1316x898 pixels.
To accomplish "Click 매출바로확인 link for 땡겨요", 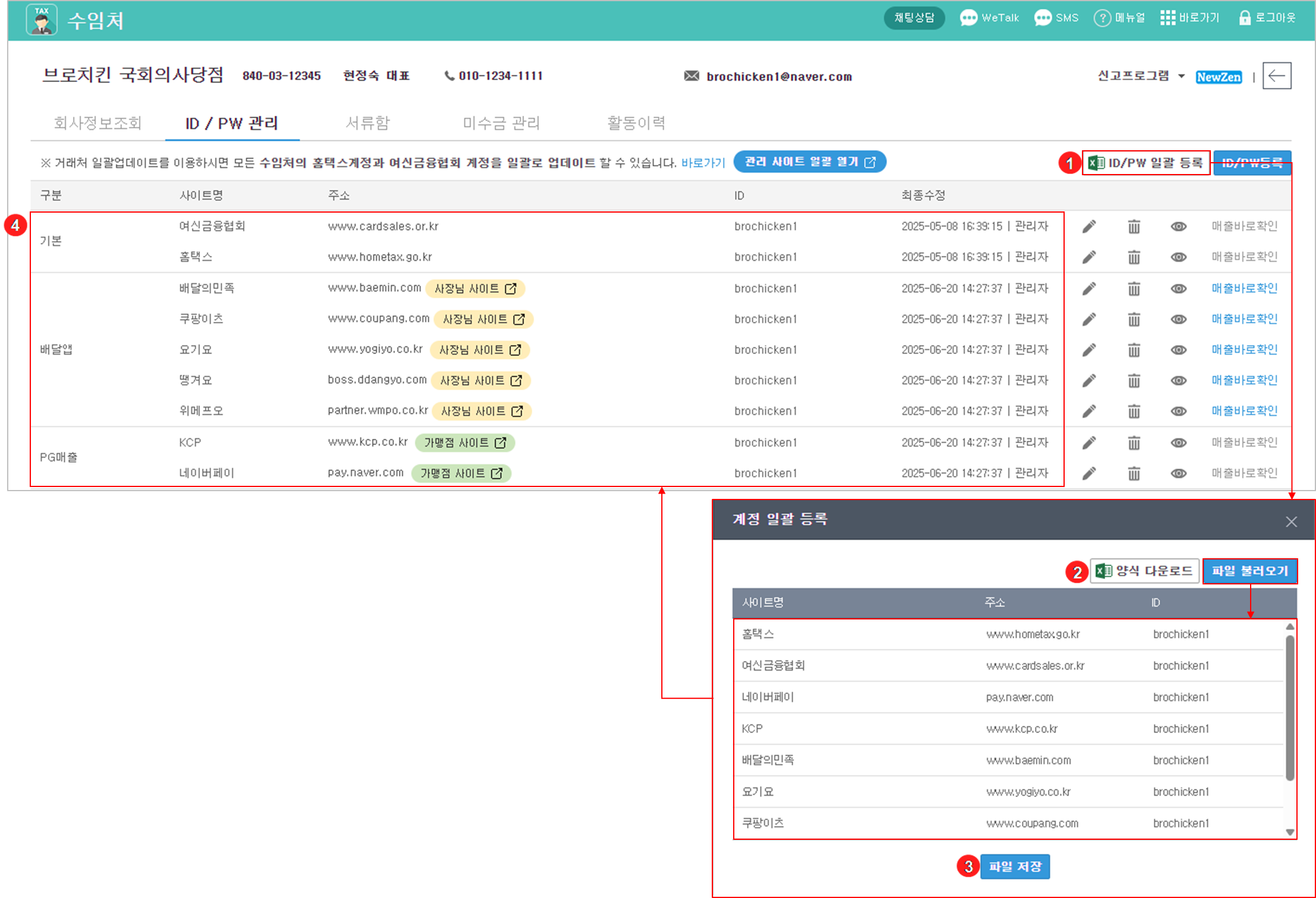I will click(x=1244, y=380).
